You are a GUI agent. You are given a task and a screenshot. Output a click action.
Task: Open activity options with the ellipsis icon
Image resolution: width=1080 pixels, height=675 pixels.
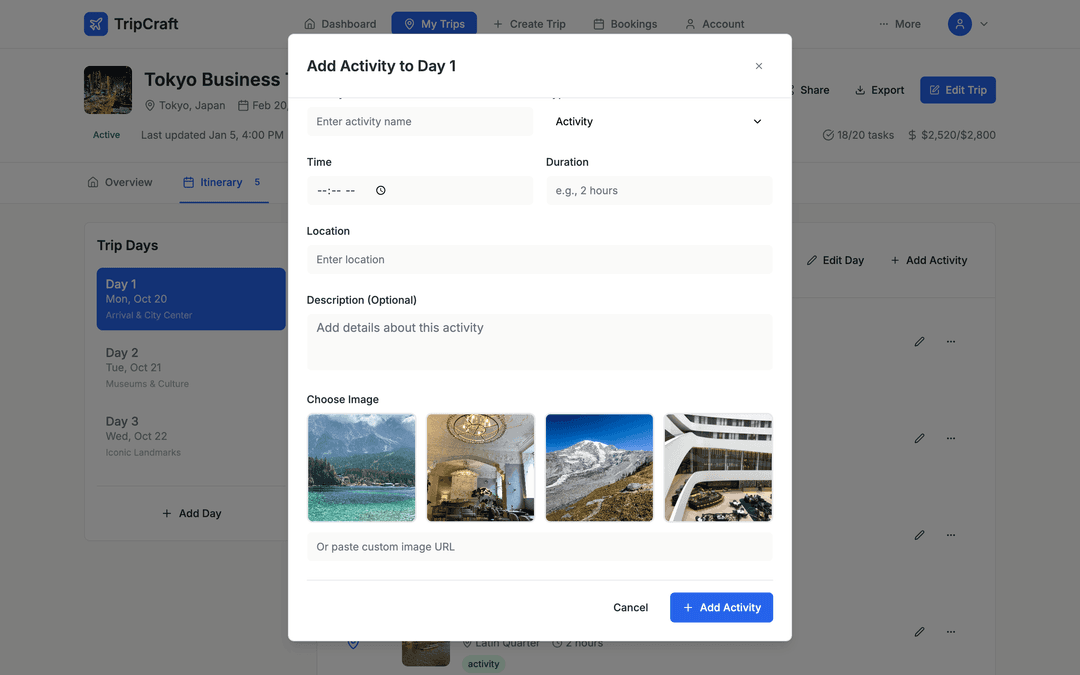pyautogui.click(x=950, y=341)
